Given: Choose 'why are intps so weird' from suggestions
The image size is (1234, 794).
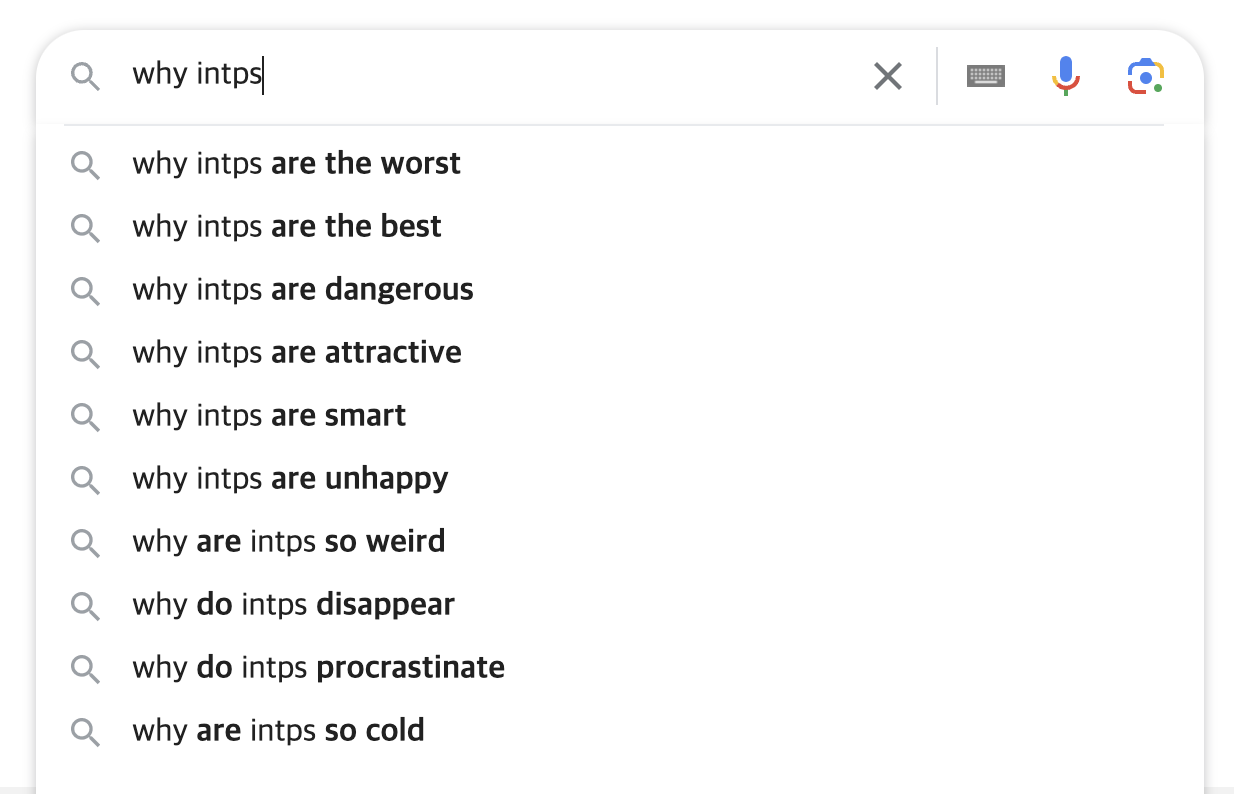Looking at the screenshot, I should tap(289, 543).
